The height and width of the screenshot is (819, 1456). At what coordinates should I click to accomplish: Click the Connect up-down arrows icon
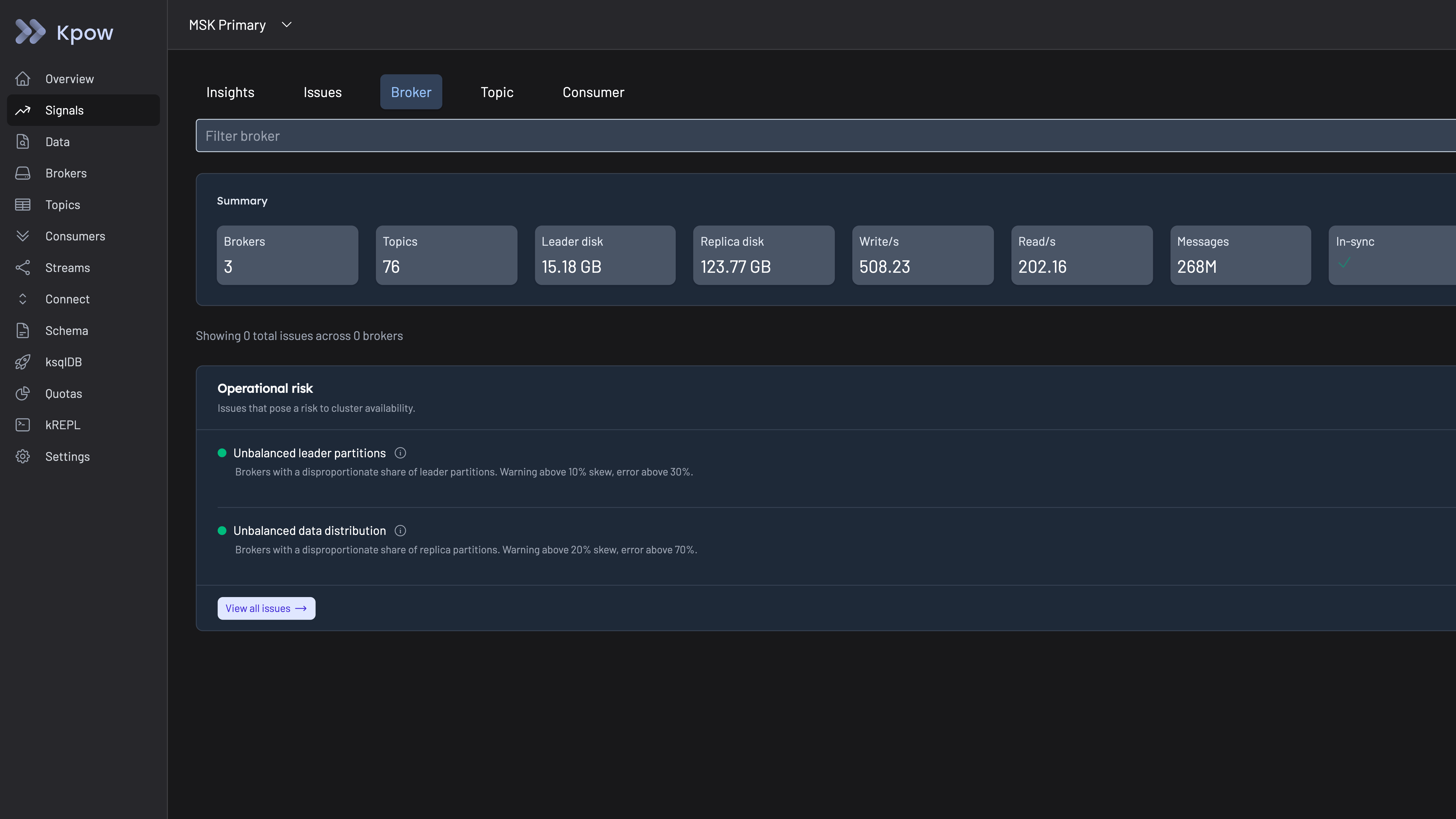(x=22, y=299)
